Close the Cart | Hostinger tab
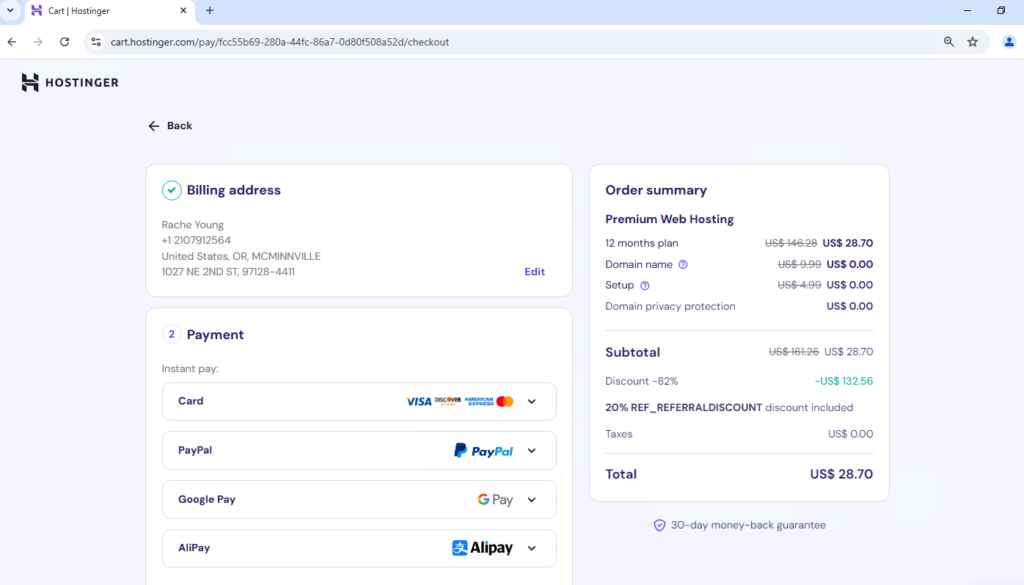 182,11
